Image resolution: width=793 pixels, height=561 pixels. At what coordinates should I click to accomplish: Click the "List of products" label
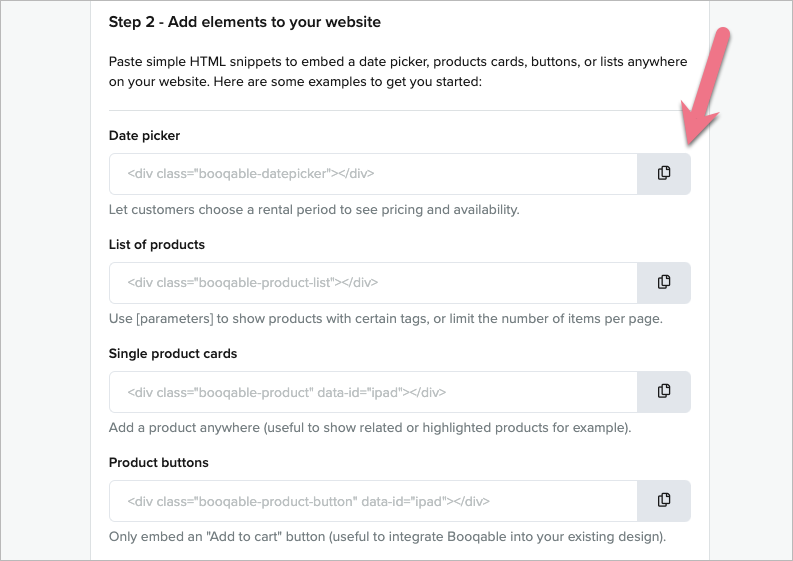(x=157, y=244)
